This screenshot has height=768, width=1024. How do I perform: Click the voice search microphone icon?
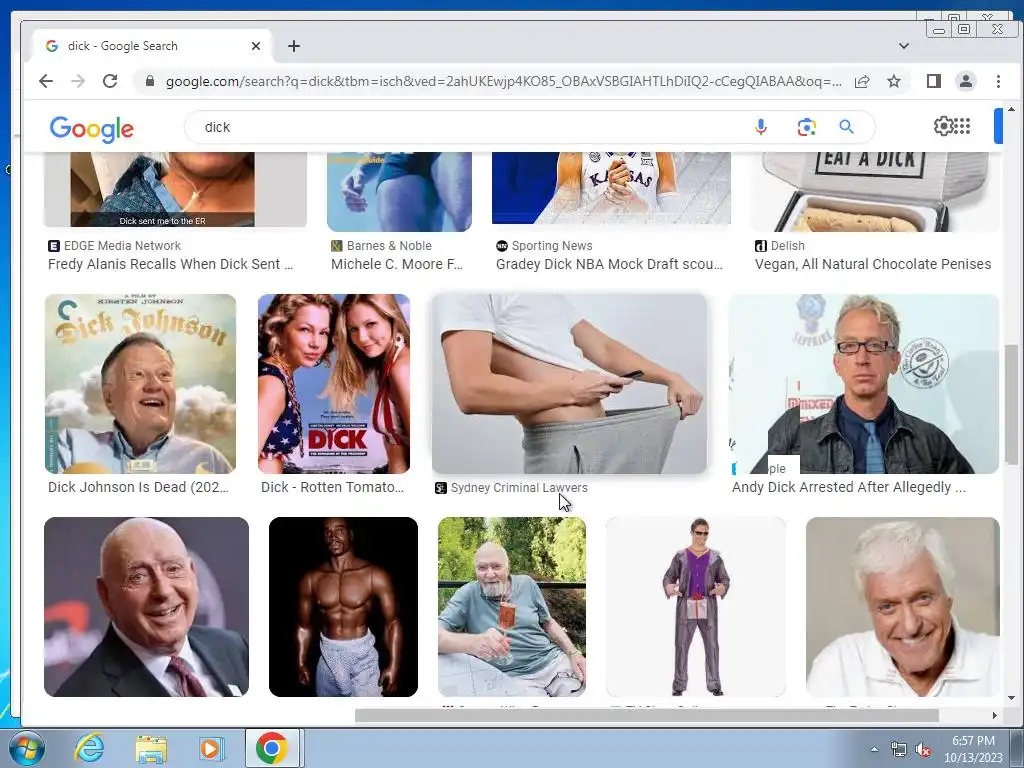point(761,127)
